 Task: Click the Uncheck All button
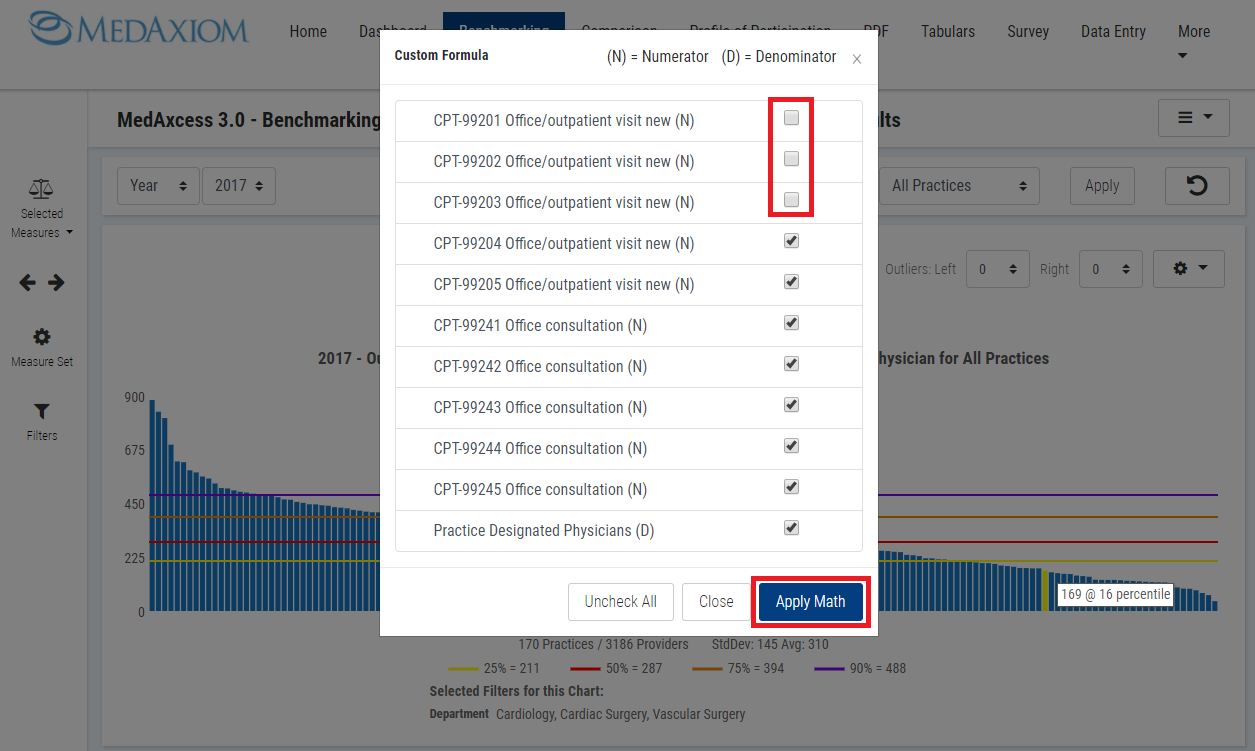tap(620, 602)
